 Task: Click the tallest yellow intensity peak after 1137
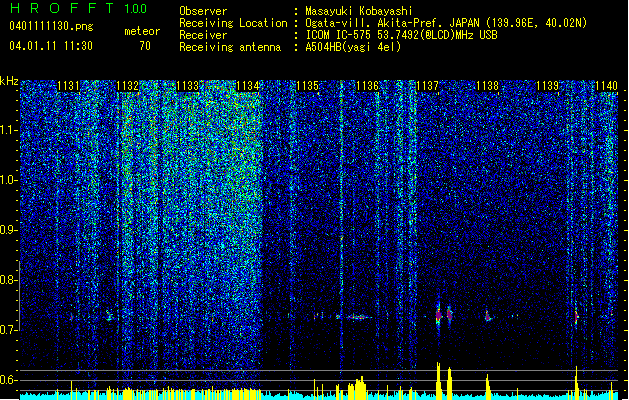(438, 381)
